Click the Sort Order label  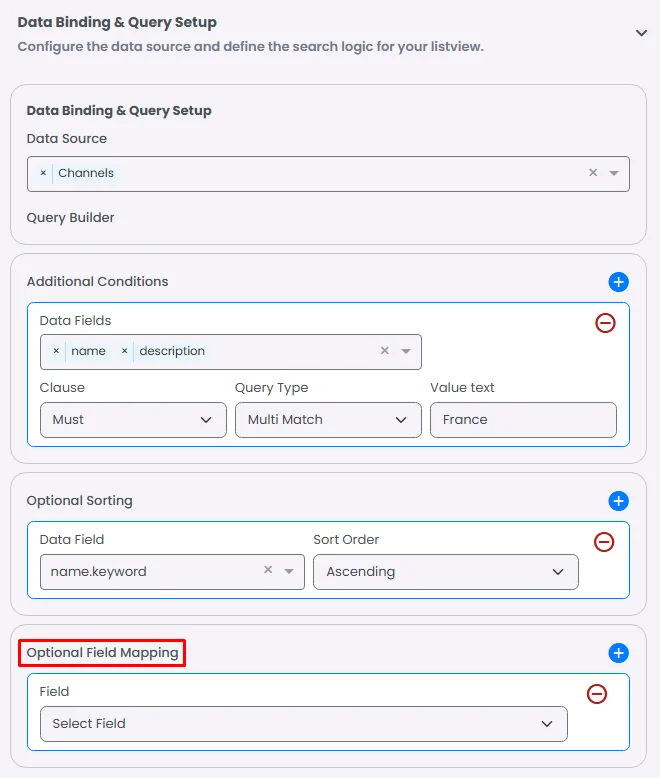(x=346, y=539)
